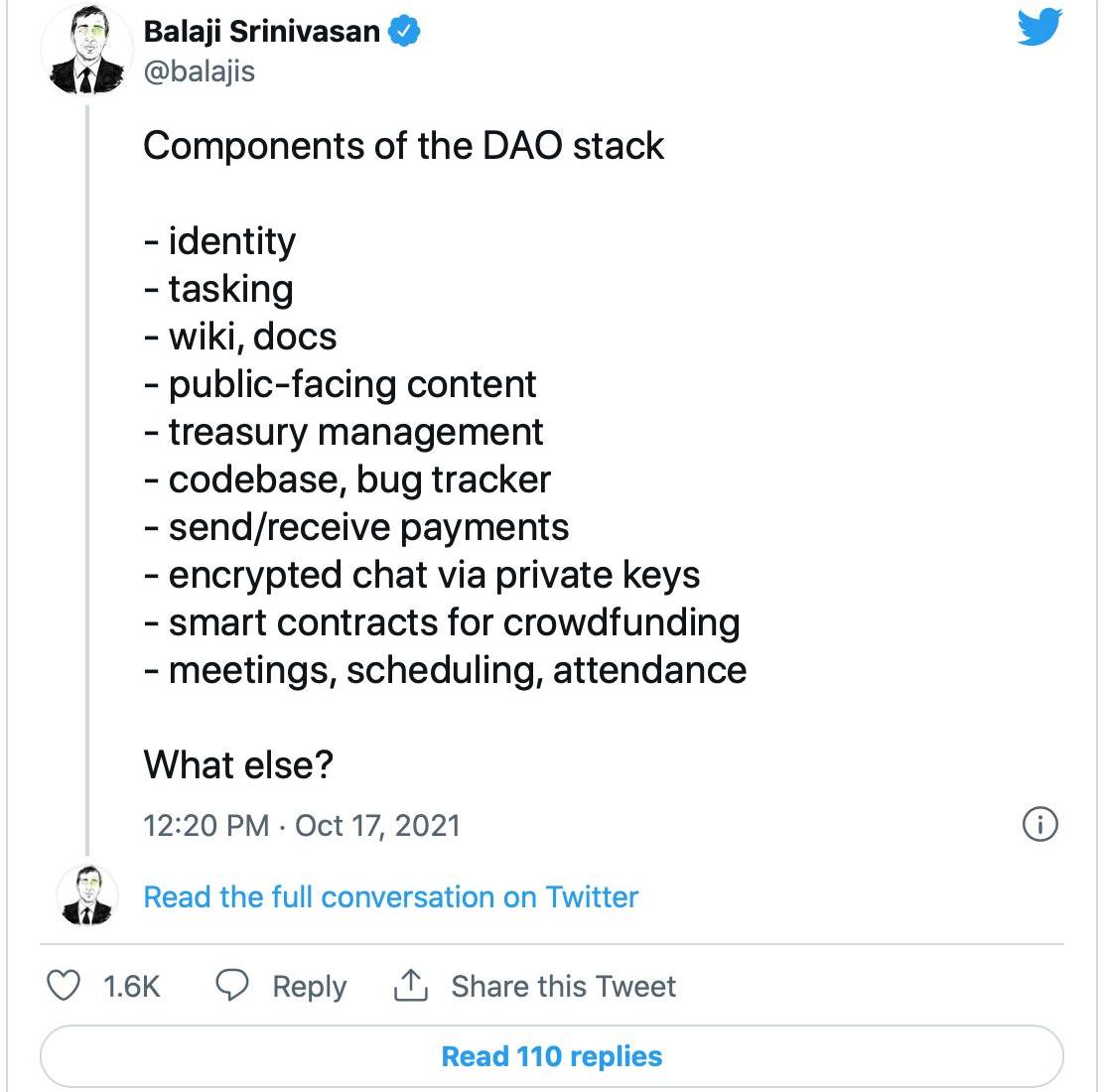This screenshot has width=1104, height=1092.
Task: Read the full conversation on Twitter
Action: tap(391, 896)
